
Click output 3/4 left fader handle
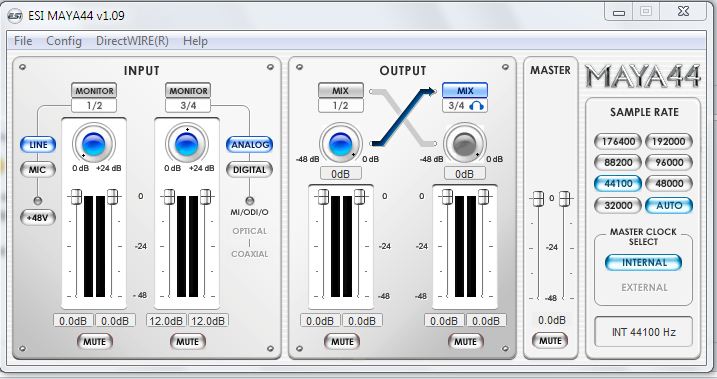coord(447,197)
